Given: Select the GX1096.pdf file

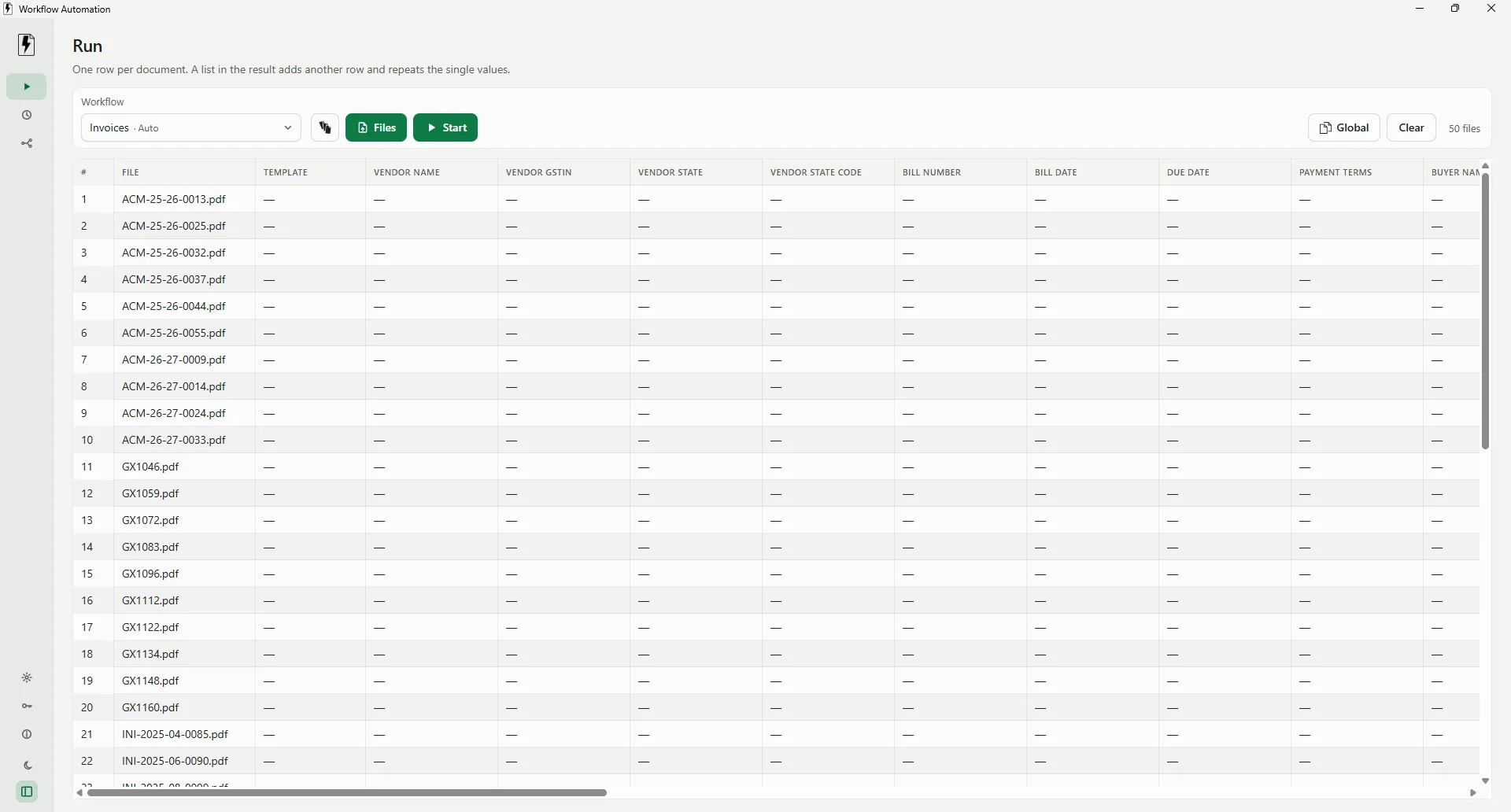Looking at the screenshot, I should [150, 574].
